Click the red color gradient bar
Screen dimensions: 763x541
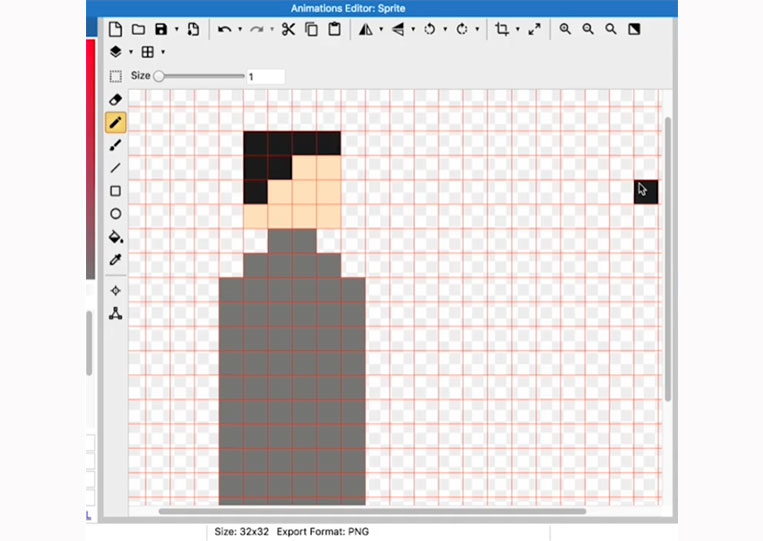[x=91, y=159]
